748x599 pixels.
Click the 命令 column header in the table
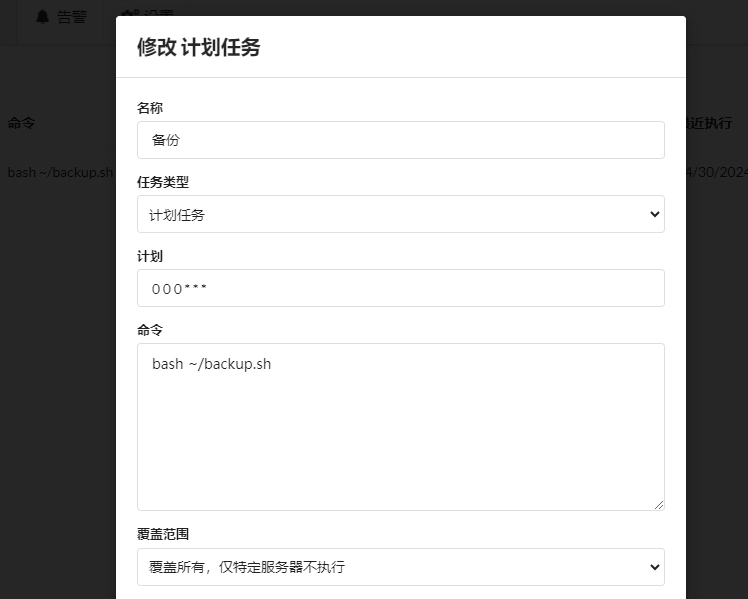[22, 123]
